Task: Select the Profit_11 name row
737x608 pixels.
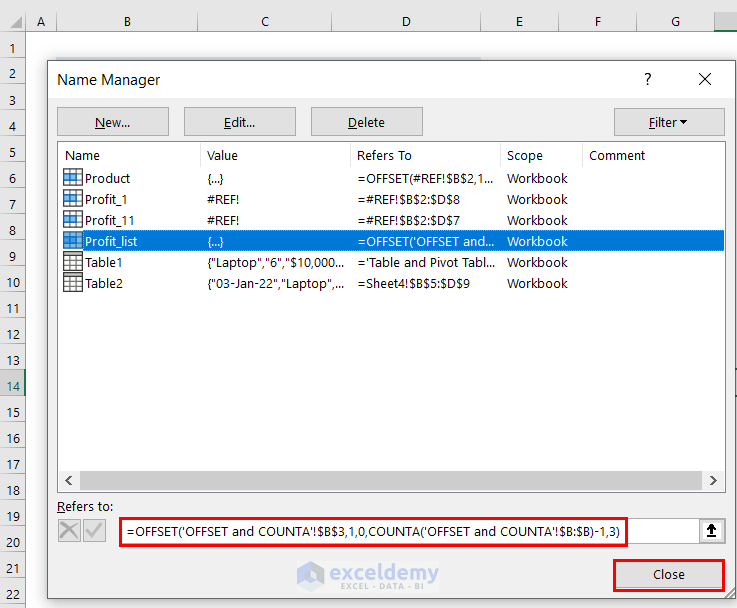Action: pyautogui.click(x=393, y=220)
